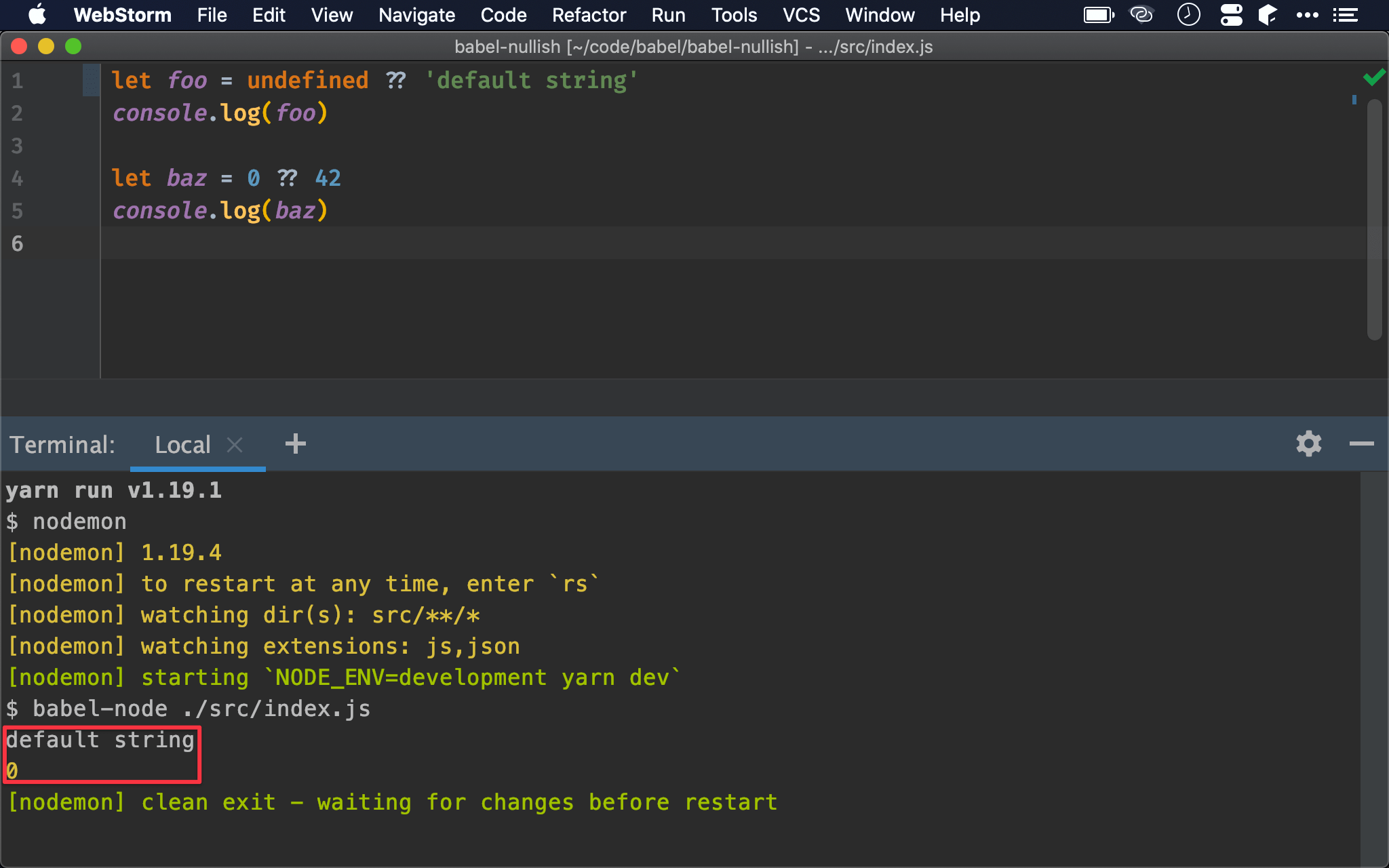Click line number 4 in gutter
The height and width of the screenshot is (868, 1389).
[18, 178]
